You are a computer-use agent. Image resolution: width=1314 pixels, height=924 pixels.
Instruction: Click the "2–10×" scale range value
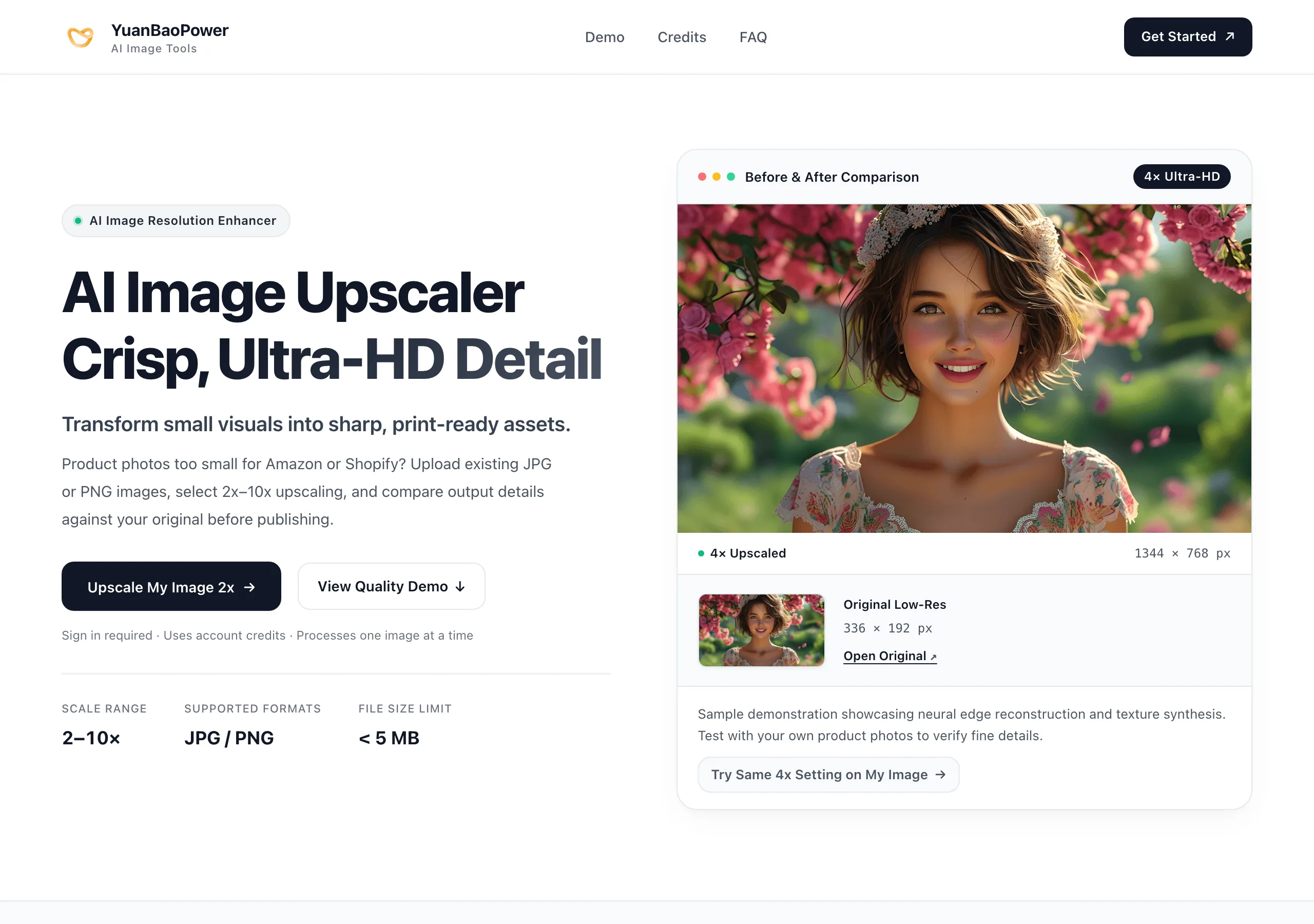91,738
